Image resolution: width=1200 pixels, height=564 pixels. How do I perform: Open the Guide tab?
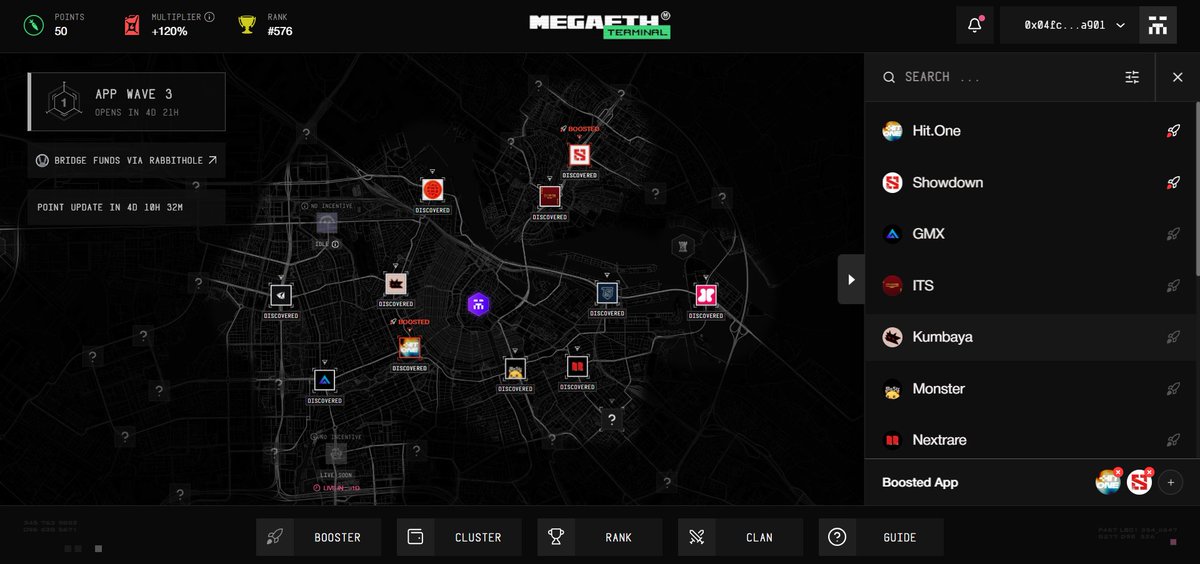click(881, 537)
